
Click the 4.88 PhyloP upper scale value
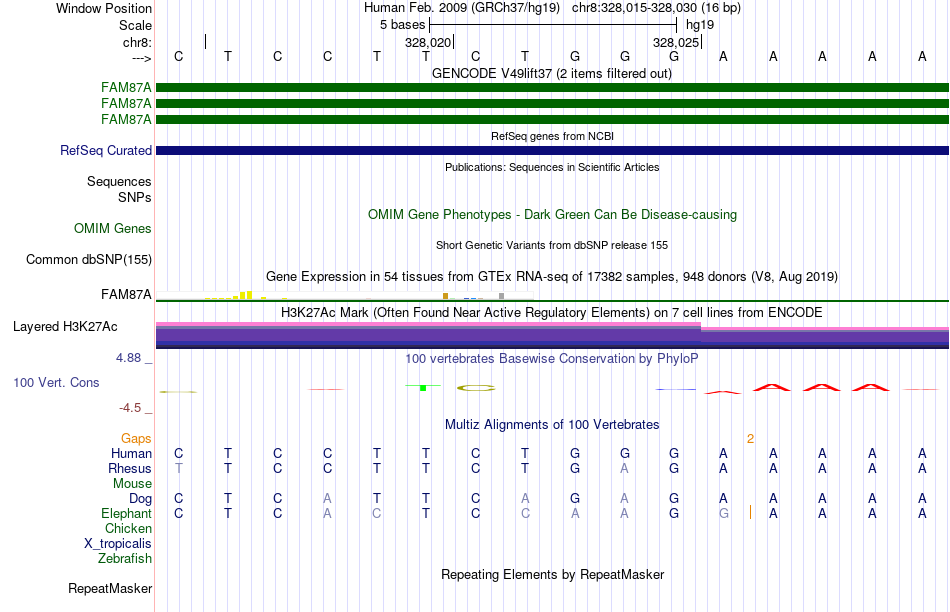[x=128, y=358]
